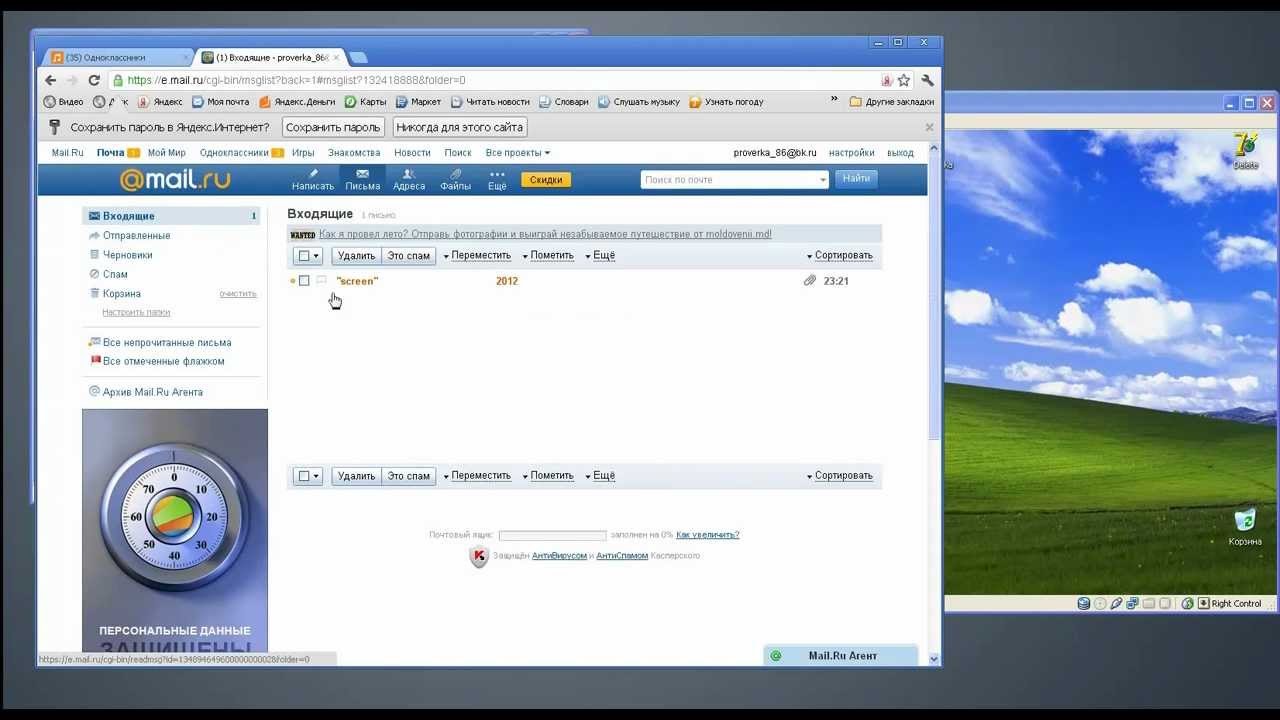The height and width of the screenshot is (720, 1280).
Task: Compose a new letter with Написать
Action: (x=313, y=180)
